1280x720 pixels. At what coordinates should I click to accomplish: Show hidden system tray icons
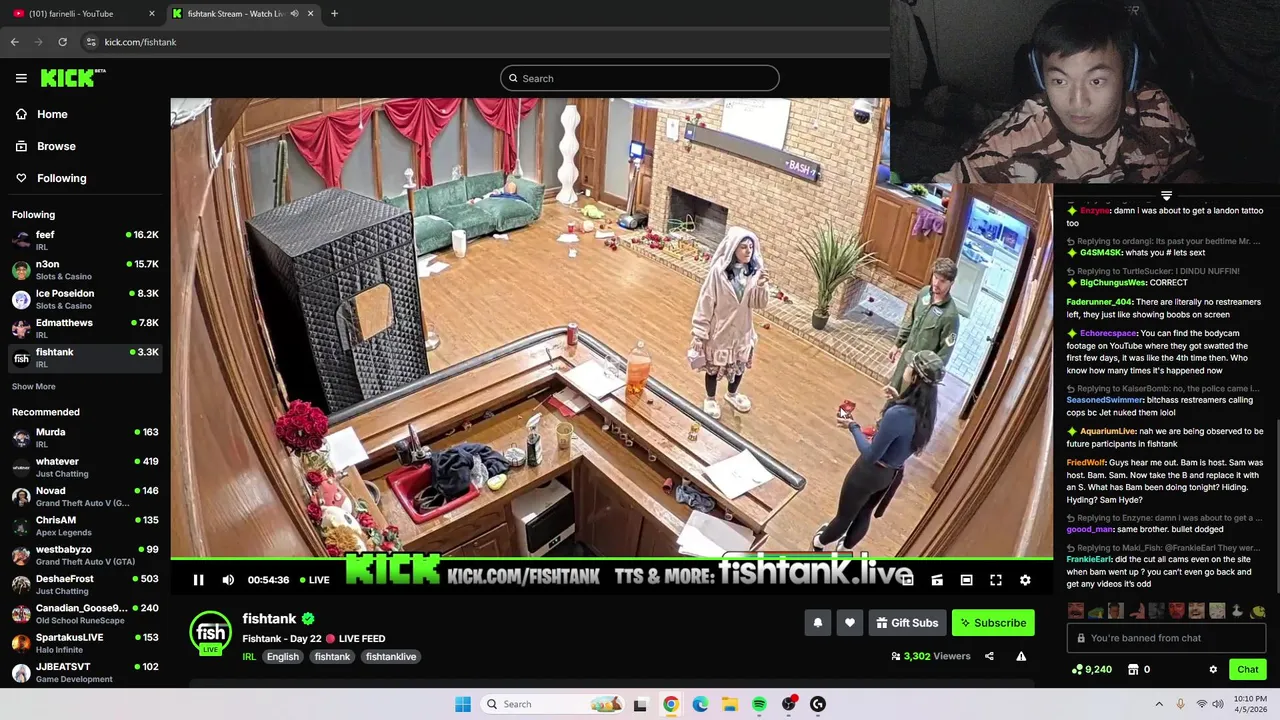click(x=1159, y=704)
